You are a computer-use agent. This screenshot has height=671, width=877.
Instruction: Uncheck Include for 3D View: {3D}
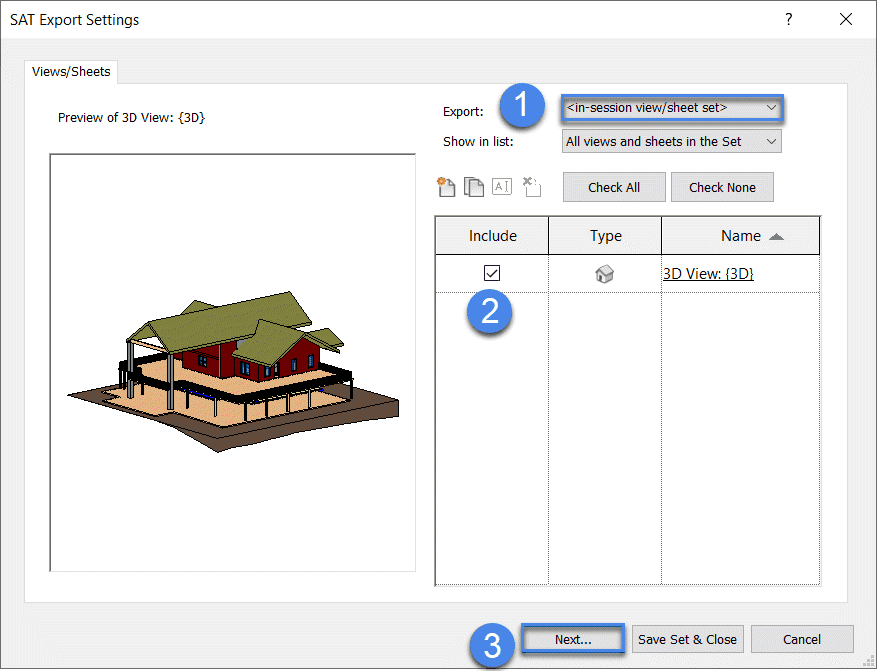coord(492,273)
